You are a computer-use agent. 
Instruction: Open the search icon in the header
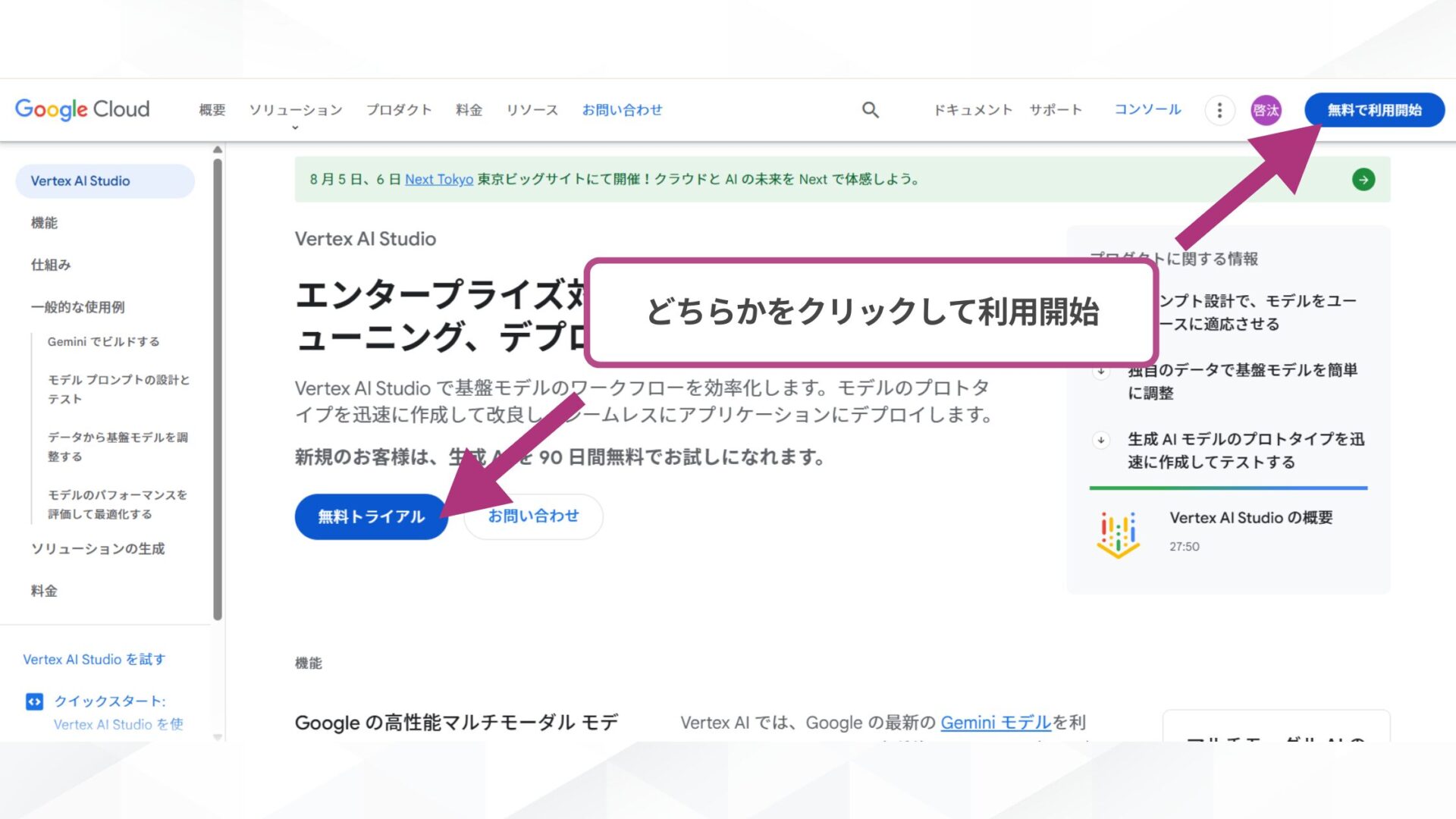[x=869, y=110]
